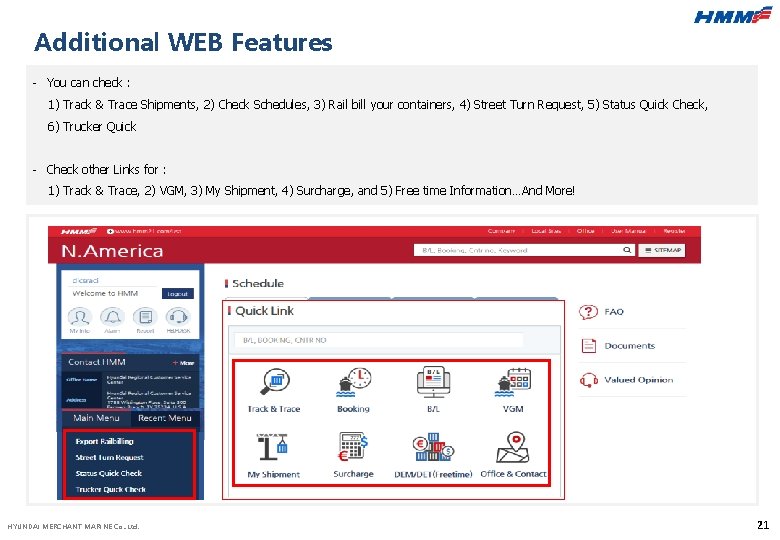The height and width of the screenshot is (540, 780).
Task: Open the B/L monitor icon
Action: 433,382
